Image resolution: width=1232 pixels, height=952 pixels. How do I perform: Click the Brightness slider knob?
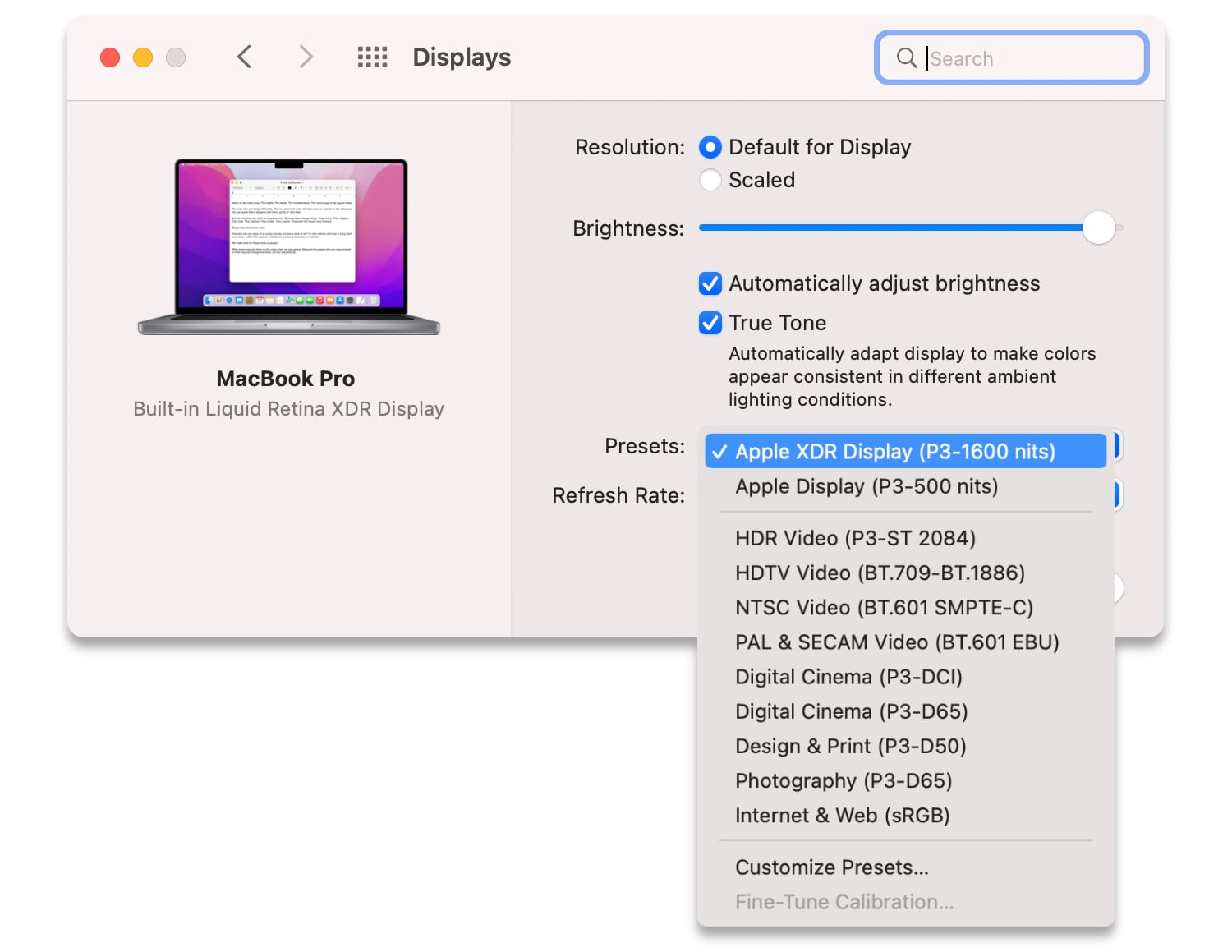pyautogui.click(x=1098, y=228)
